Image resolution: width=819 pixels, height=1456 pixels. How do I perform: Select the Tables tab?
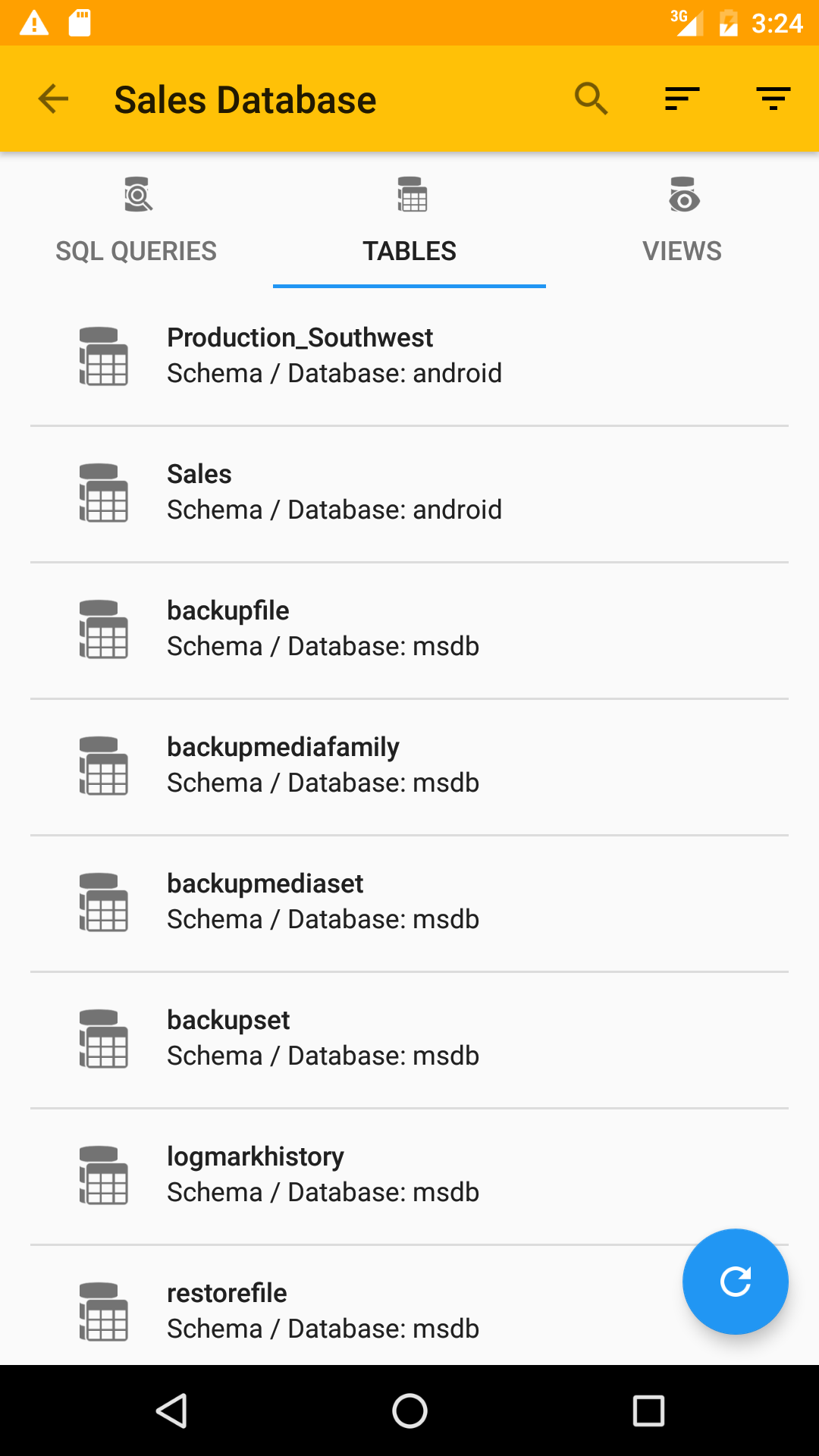click(x=409, y=251)
